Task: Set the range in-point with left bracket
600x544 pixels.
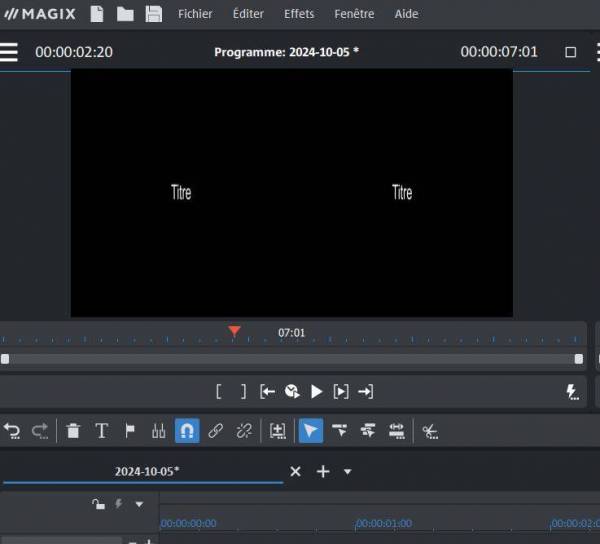Action: pos(218,392)
